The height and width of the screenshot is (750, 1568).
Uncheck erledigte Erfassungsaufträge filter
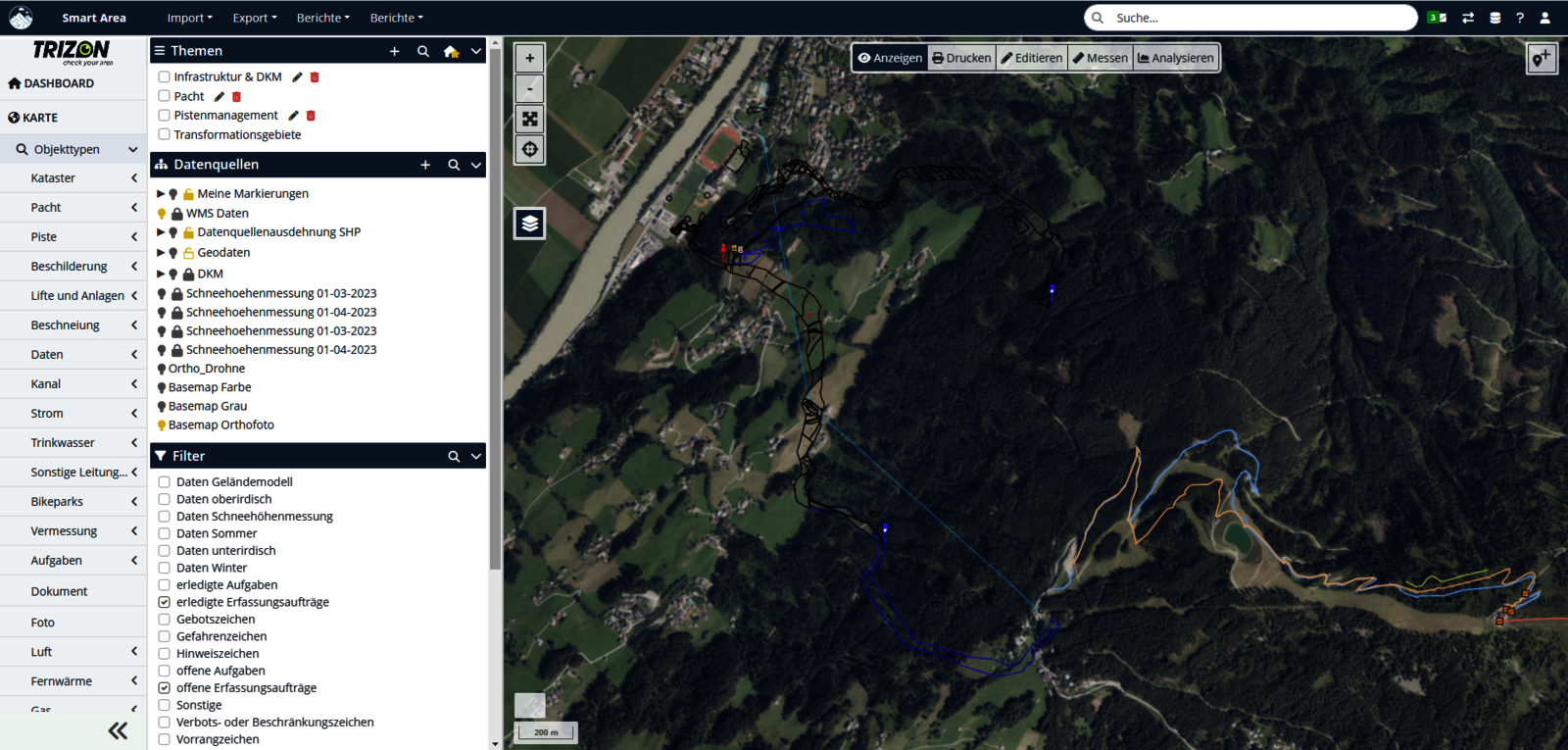(165, 602)
